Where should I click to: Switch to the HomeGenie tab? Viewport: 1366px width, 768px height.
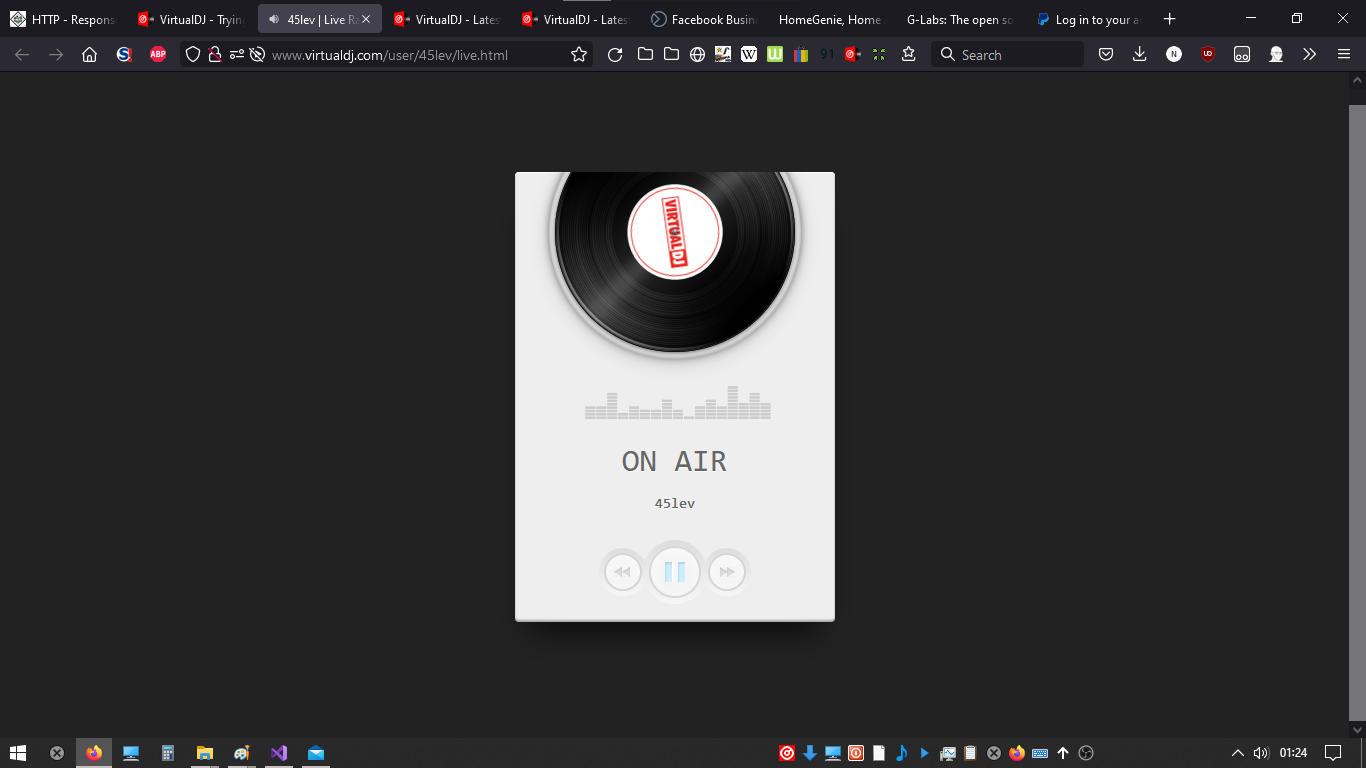click(831, 19)
